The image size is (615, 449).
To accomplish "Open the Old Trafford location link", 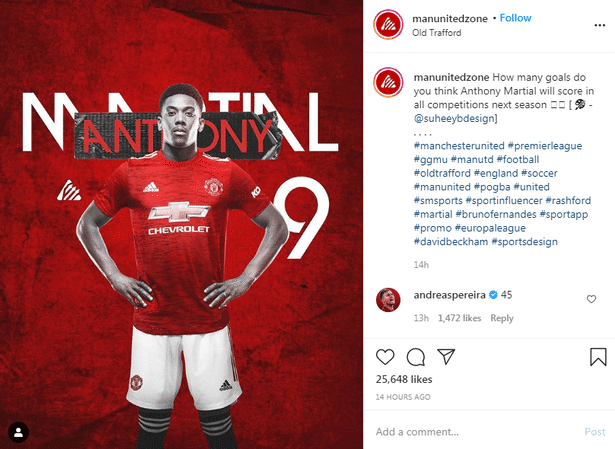I will pos(437,33).
